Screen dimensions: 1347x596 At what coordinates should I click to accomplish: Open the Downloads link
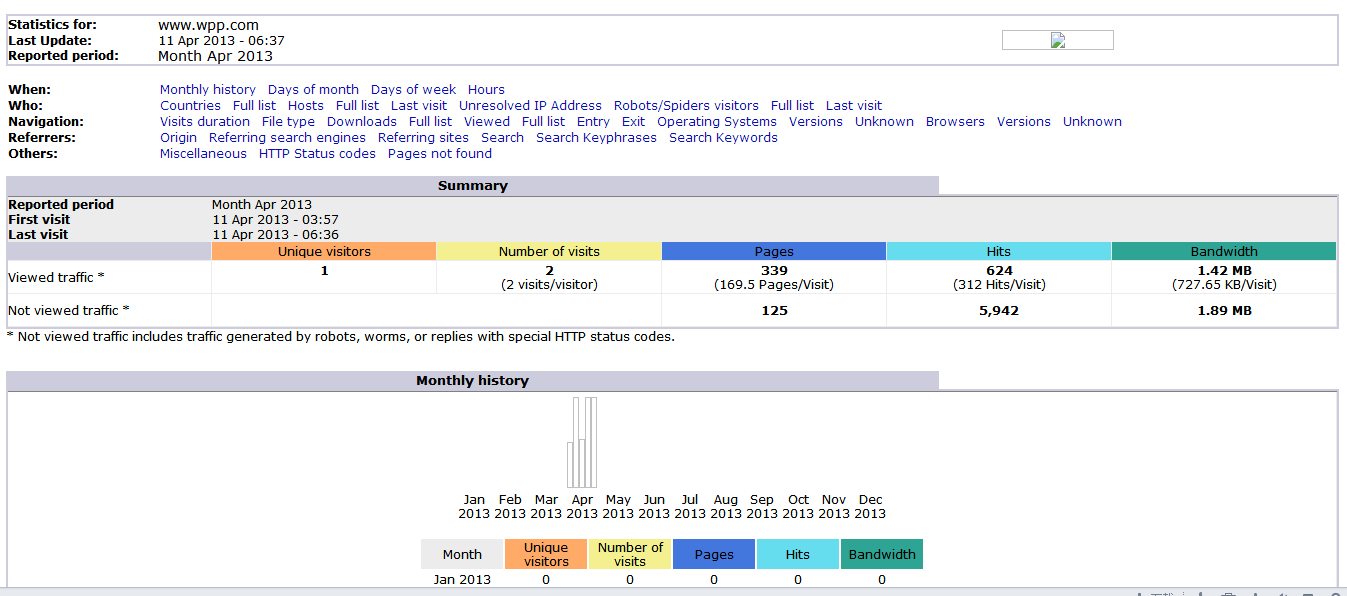[362, 121]
